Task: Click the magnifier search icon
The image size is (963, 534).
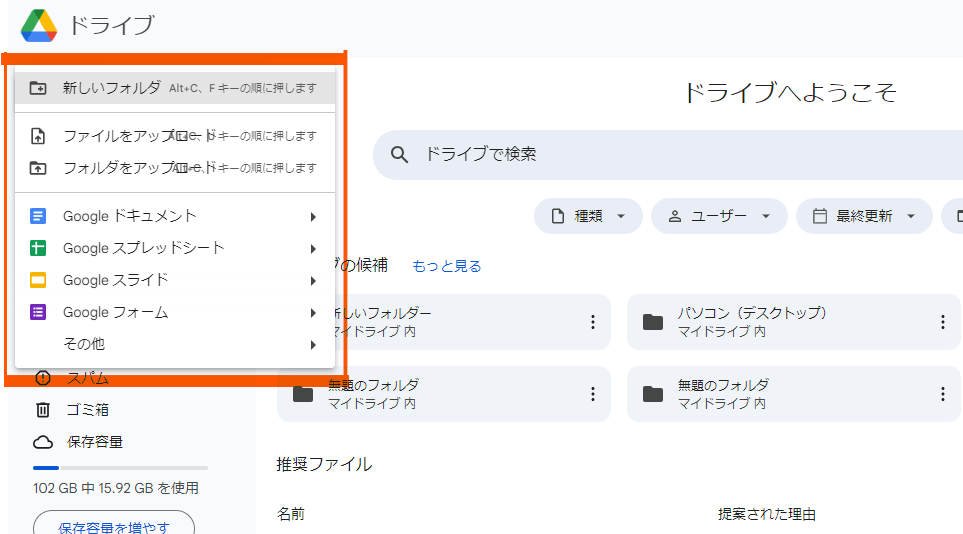Action: pos(399,155)
